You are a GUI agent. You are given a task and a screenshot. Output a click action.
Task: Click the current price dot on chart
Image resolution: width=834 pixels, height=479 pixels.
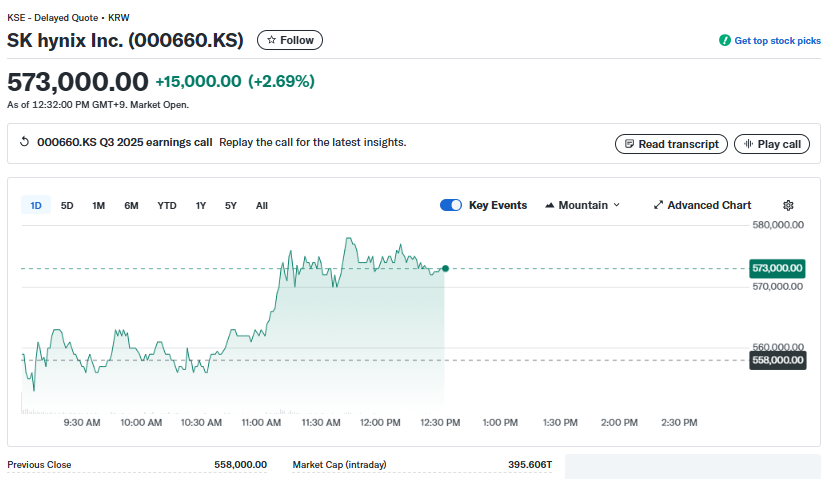pyautogui.click(x=445, y=268)
